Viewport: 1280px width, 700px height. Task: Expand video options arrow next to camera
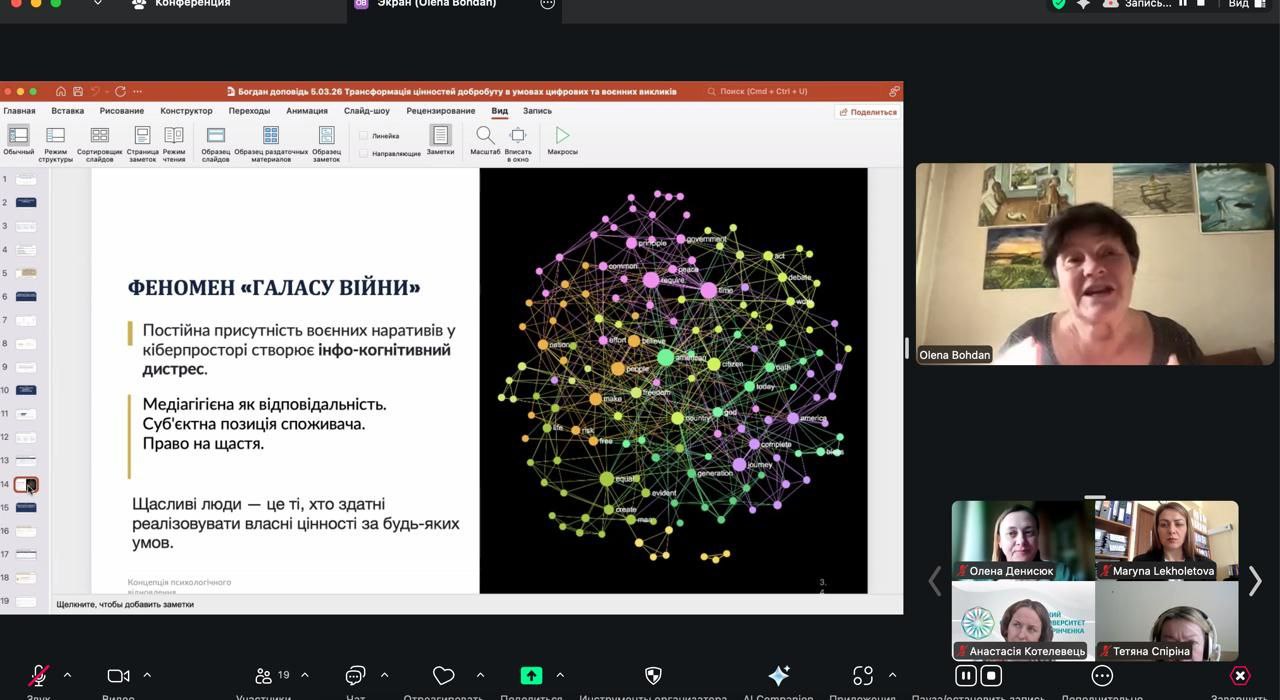tap(147, 675)
